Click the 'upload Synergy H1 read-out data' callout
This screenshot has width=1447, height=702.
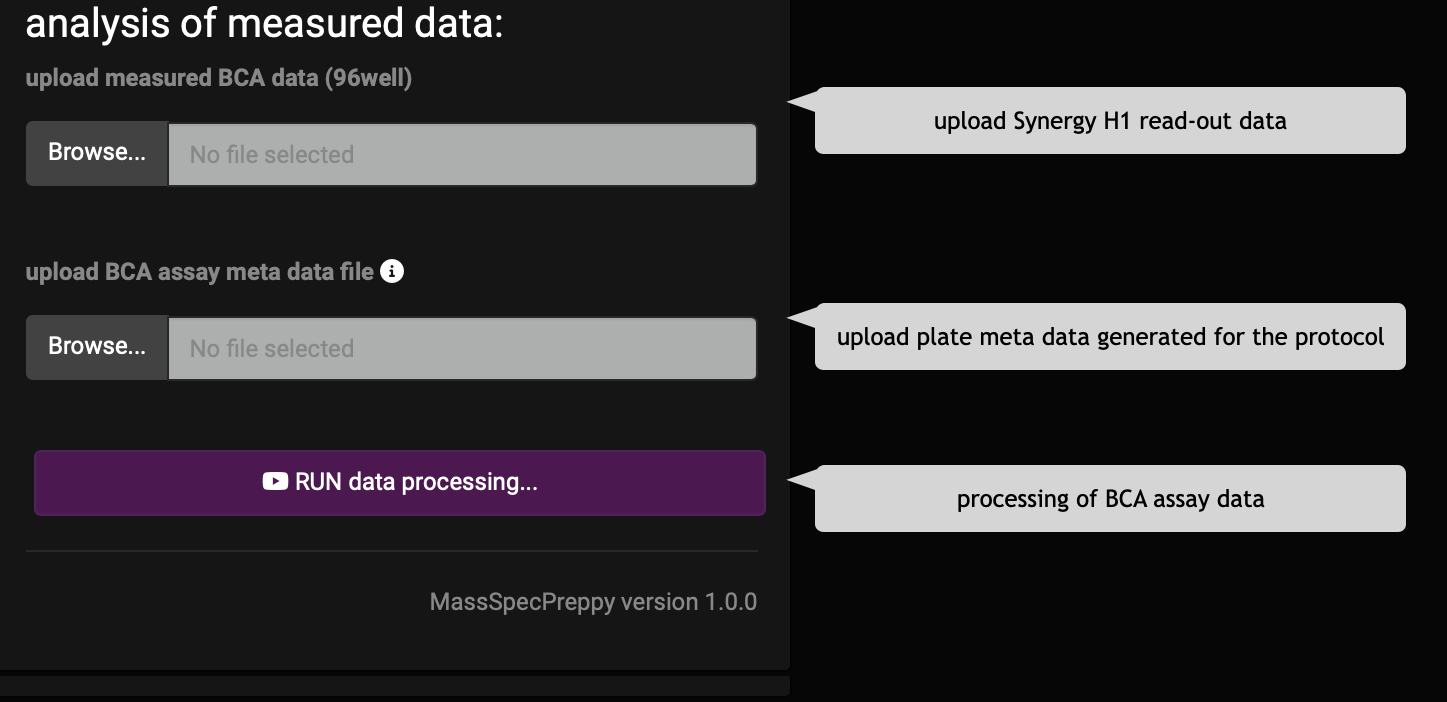(x=1109, y=121)
